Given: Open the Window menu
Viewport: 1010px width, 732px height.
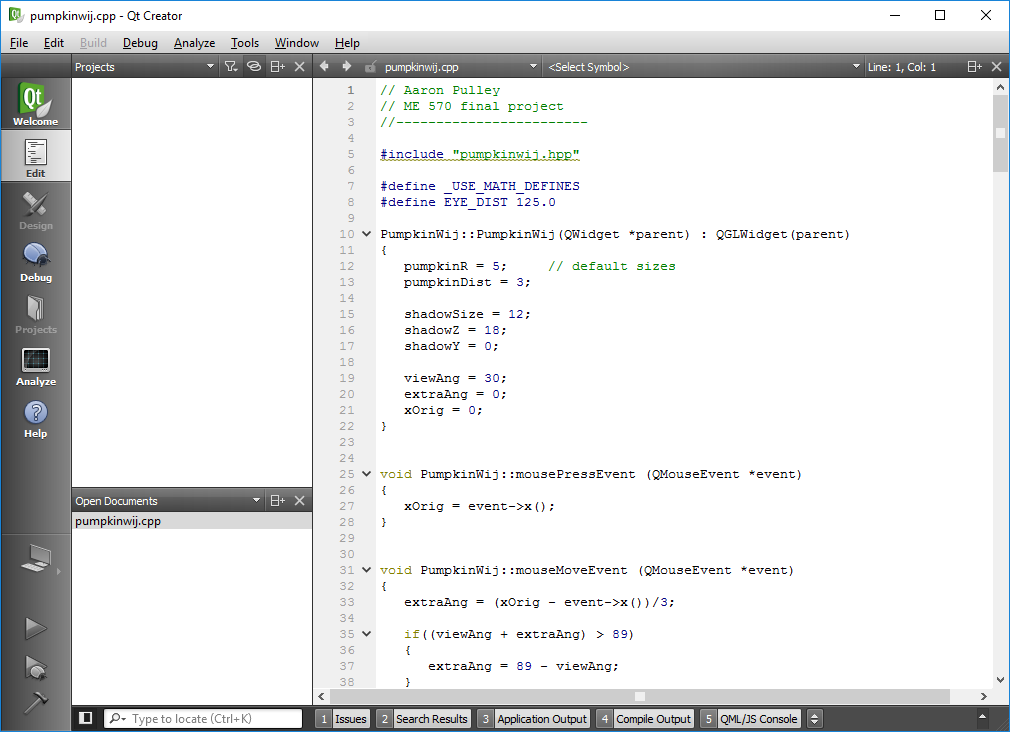Looking at the screenshot, I should (296, 43).
